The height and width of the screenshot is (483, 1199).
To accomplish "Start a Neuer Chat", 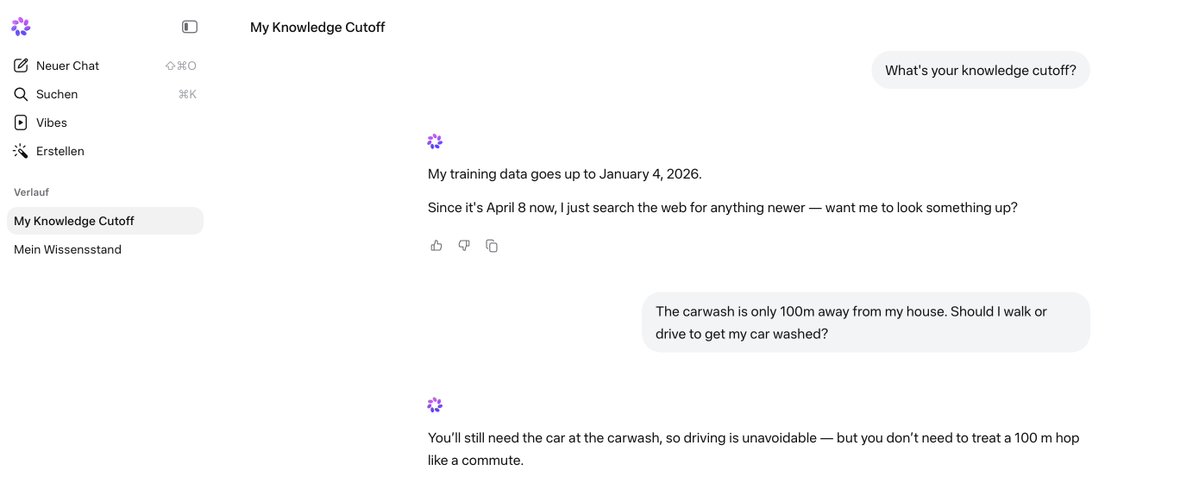I will [68, 66].
